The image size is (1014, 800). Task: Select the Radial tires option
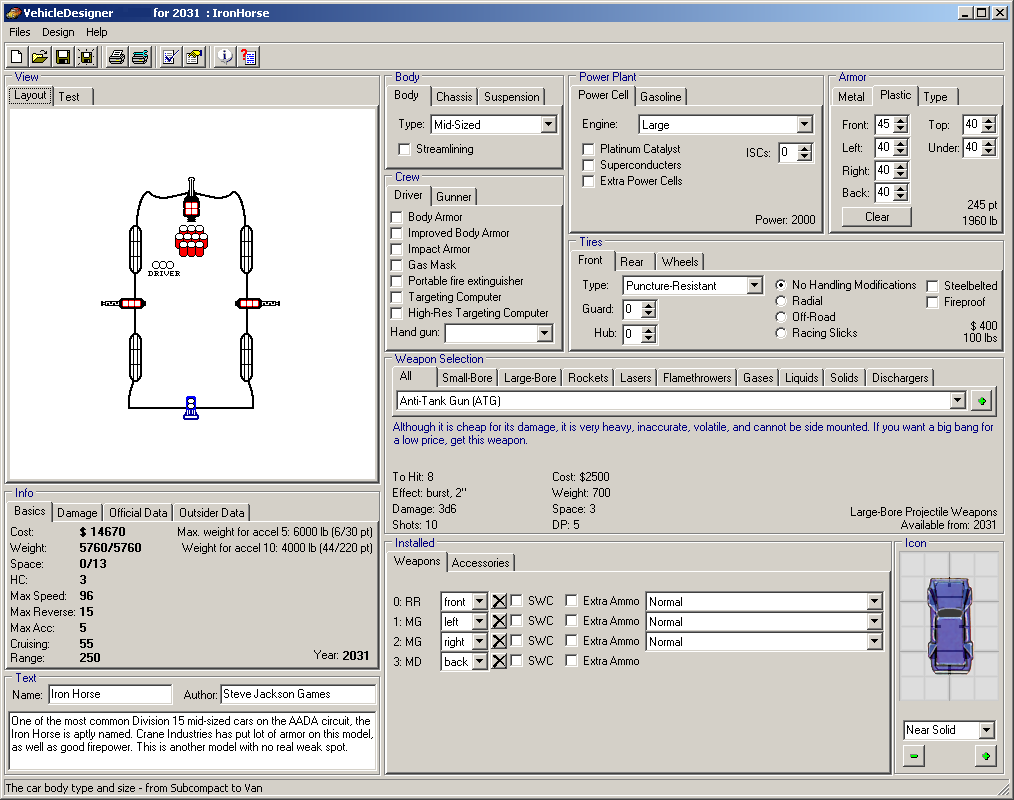[x=782, y=301]
